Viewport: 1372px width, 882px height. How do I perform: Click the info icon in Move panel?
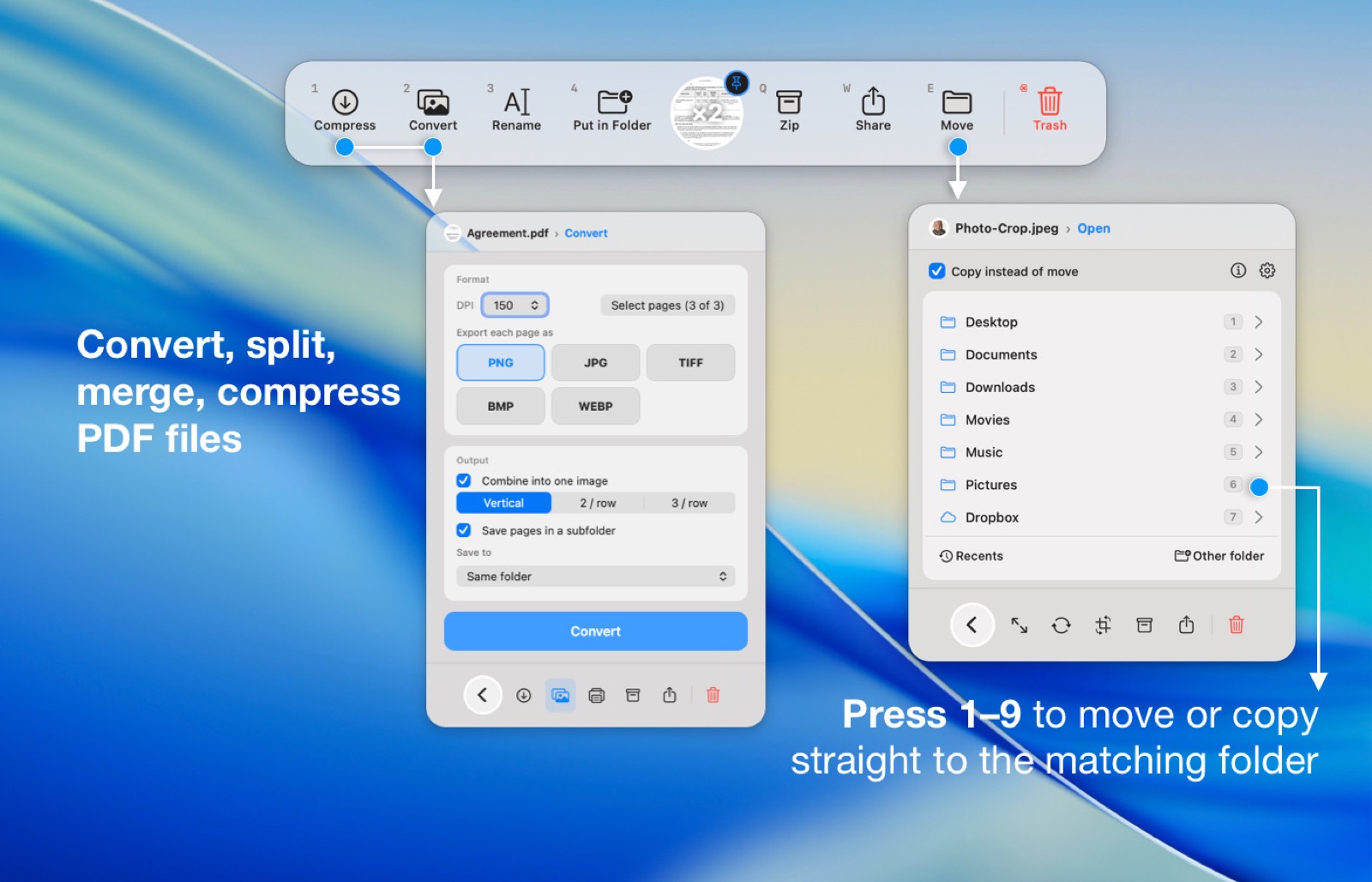tap(1238, 270)
